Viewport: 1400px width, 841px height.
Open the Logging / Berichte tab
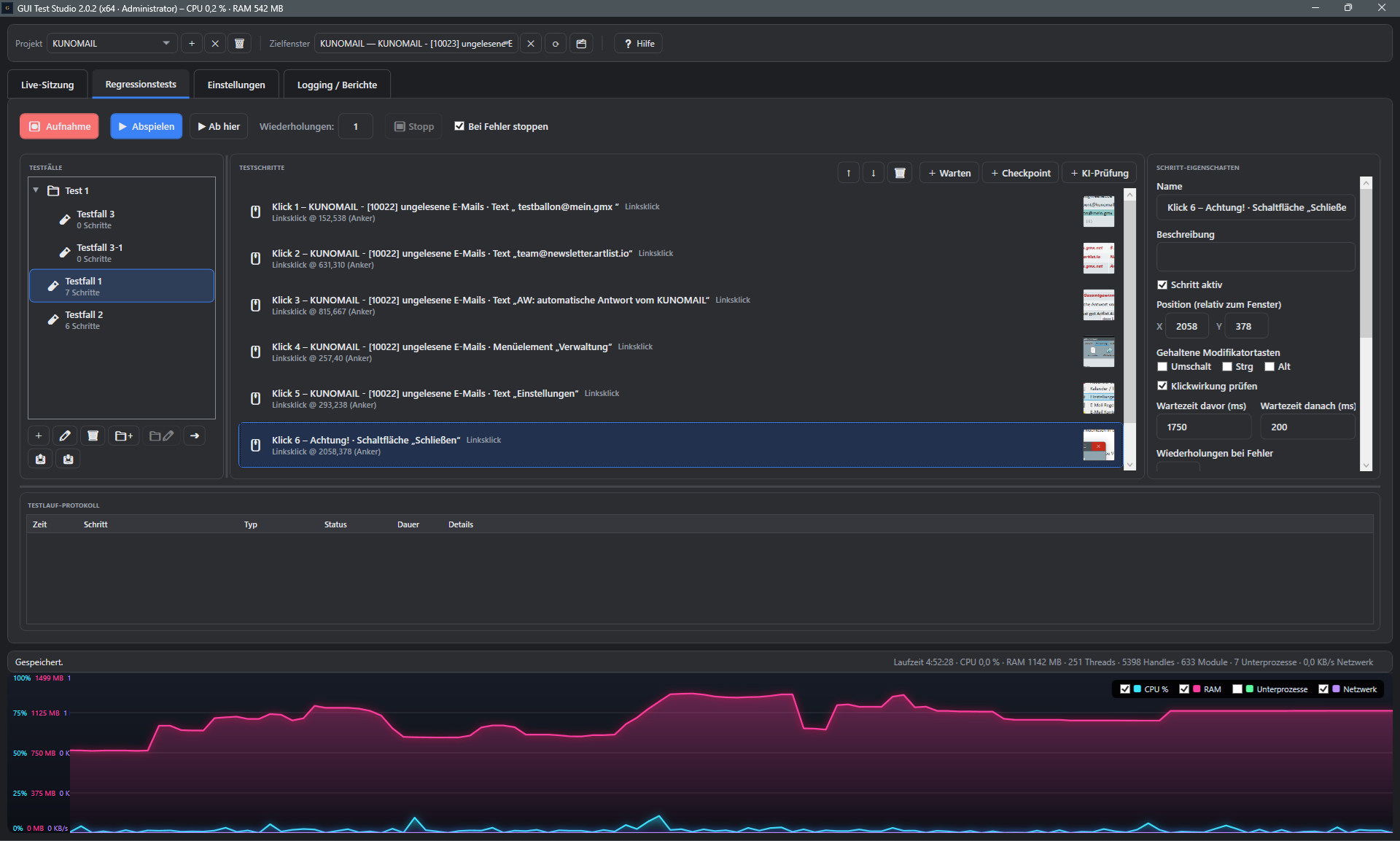337,85
